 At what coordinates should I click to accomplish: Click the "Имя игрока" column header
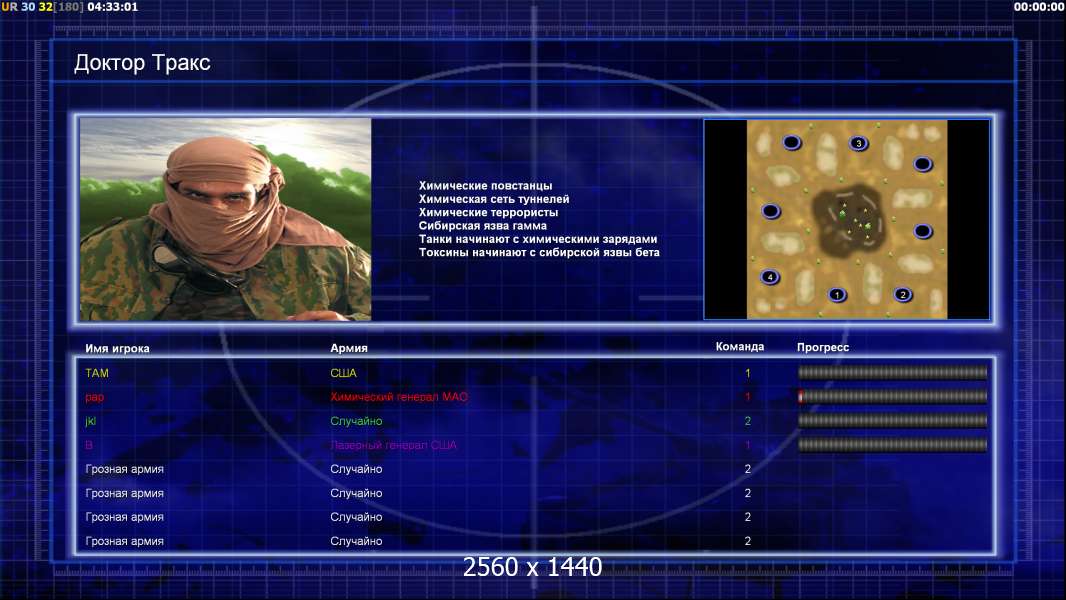117,348
